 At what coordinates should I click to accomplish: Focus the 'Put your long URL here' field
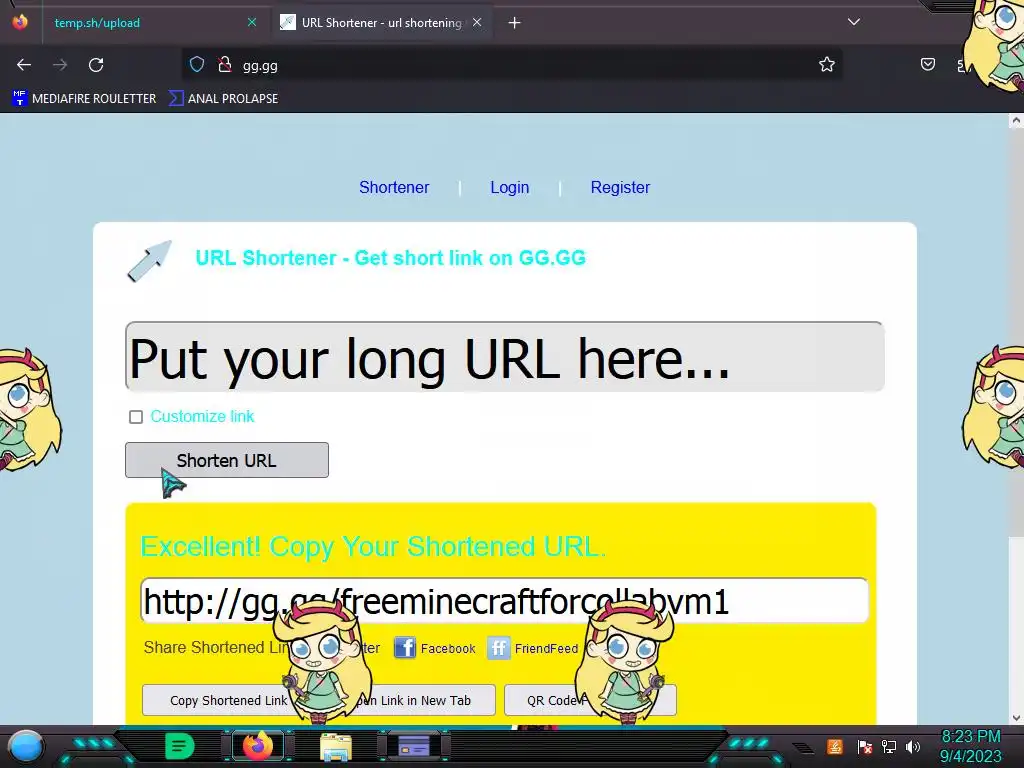(x=504, y=357)
